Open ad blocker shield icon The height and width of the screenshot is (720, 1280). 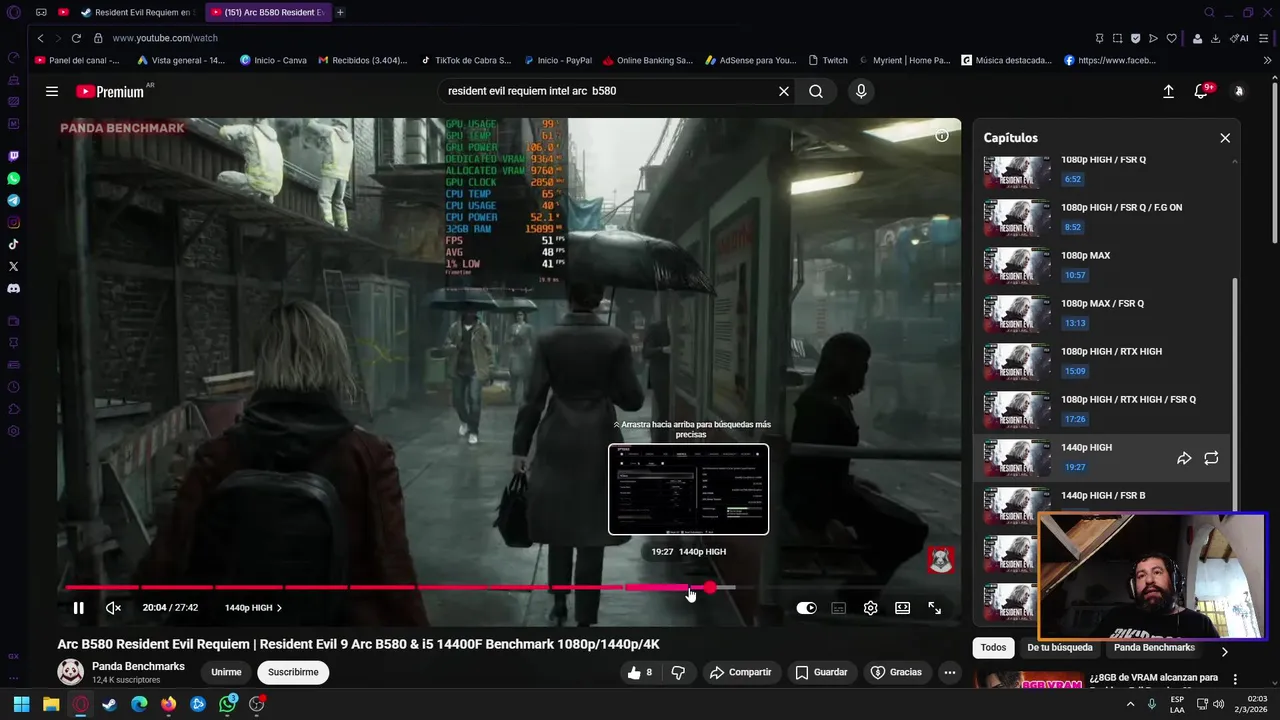1135,38
